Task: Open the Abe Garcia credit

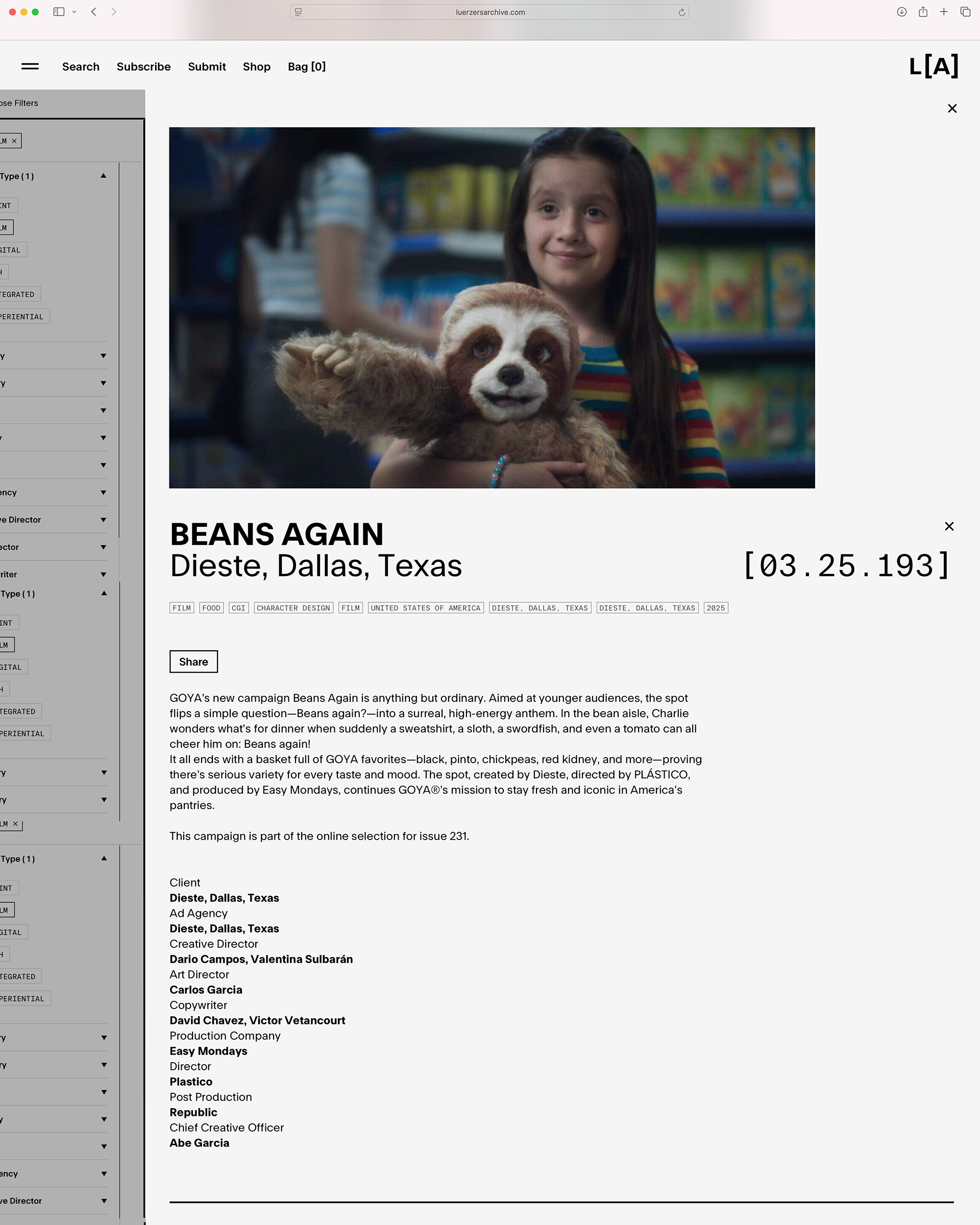Action: [200, 1143]
